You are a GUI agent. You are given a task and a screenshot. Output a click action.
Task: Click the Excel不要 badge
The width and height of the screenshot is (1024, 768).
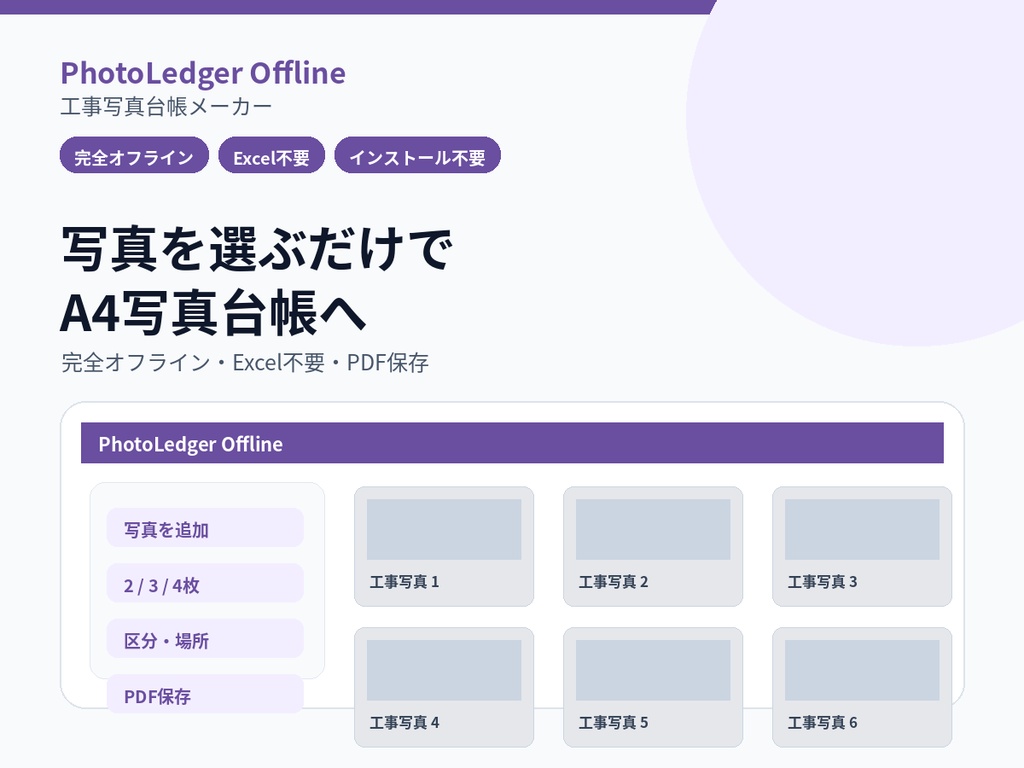click(271, 155)
